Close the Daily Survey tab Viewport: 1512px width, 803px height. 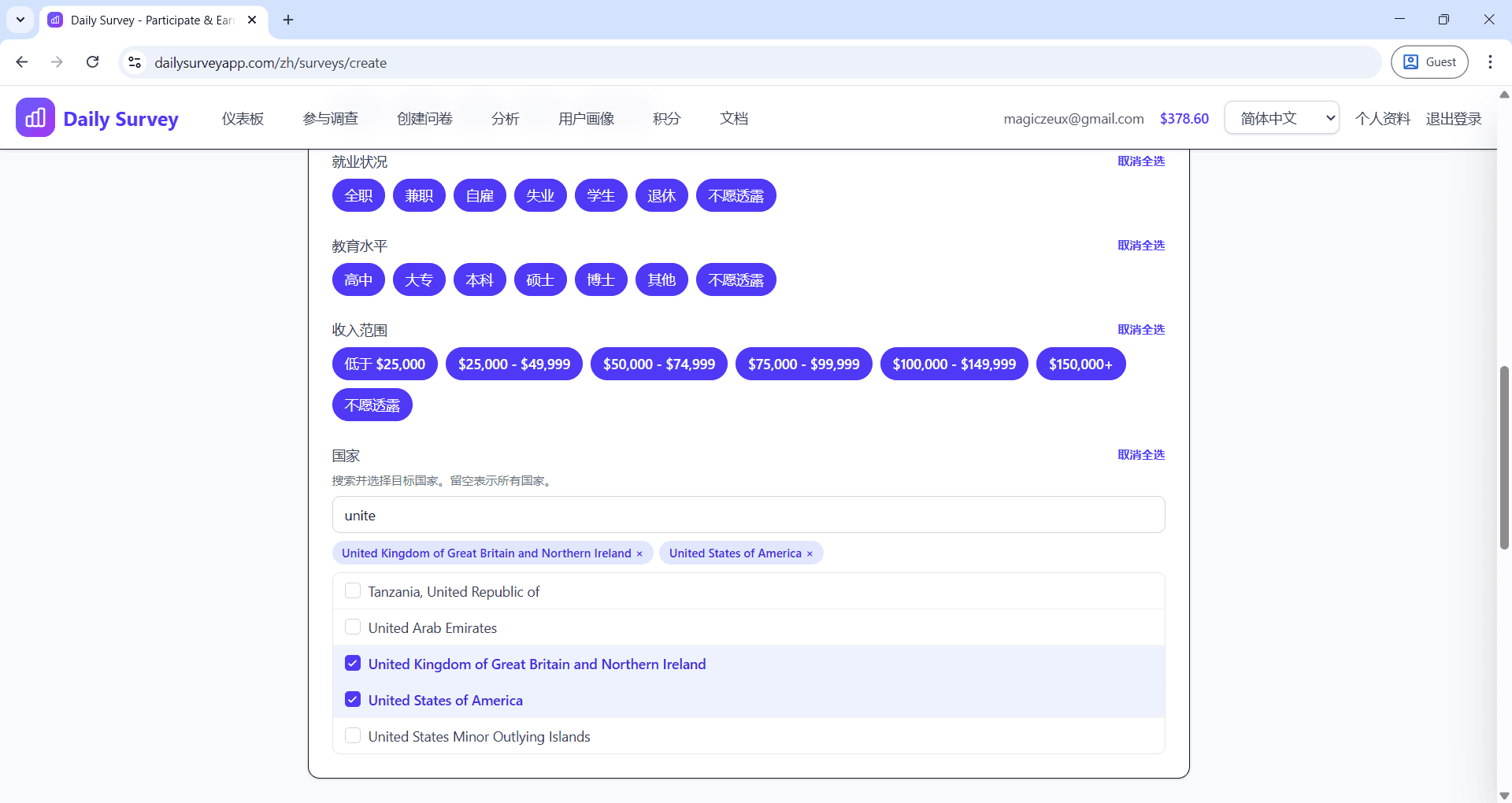tap(252, 20)
